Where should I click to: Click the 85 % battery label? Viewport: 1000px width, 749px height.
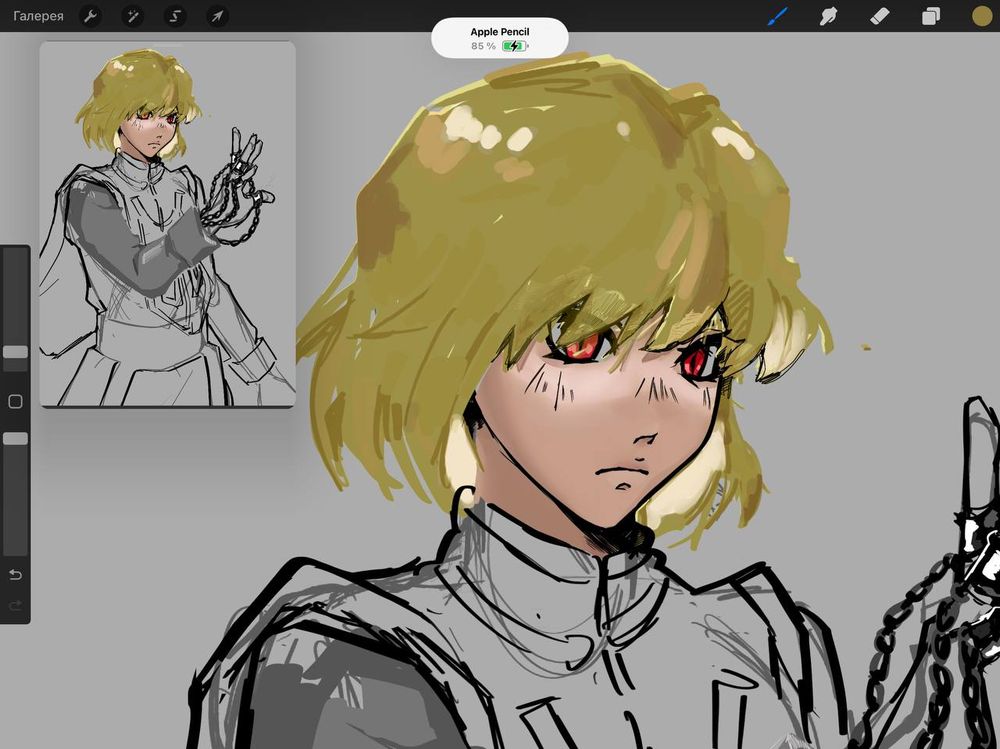pos(483,46)
